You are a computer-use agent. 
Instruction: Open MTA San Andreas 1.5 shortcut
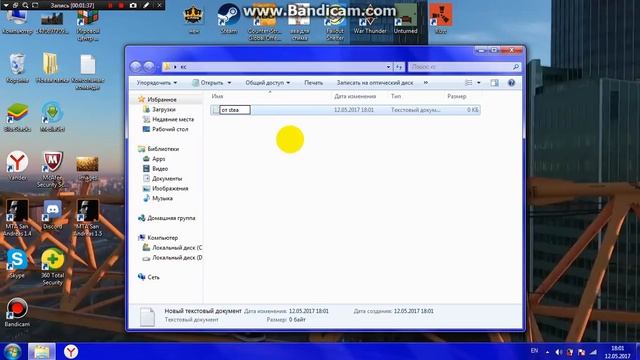[87, 218]
